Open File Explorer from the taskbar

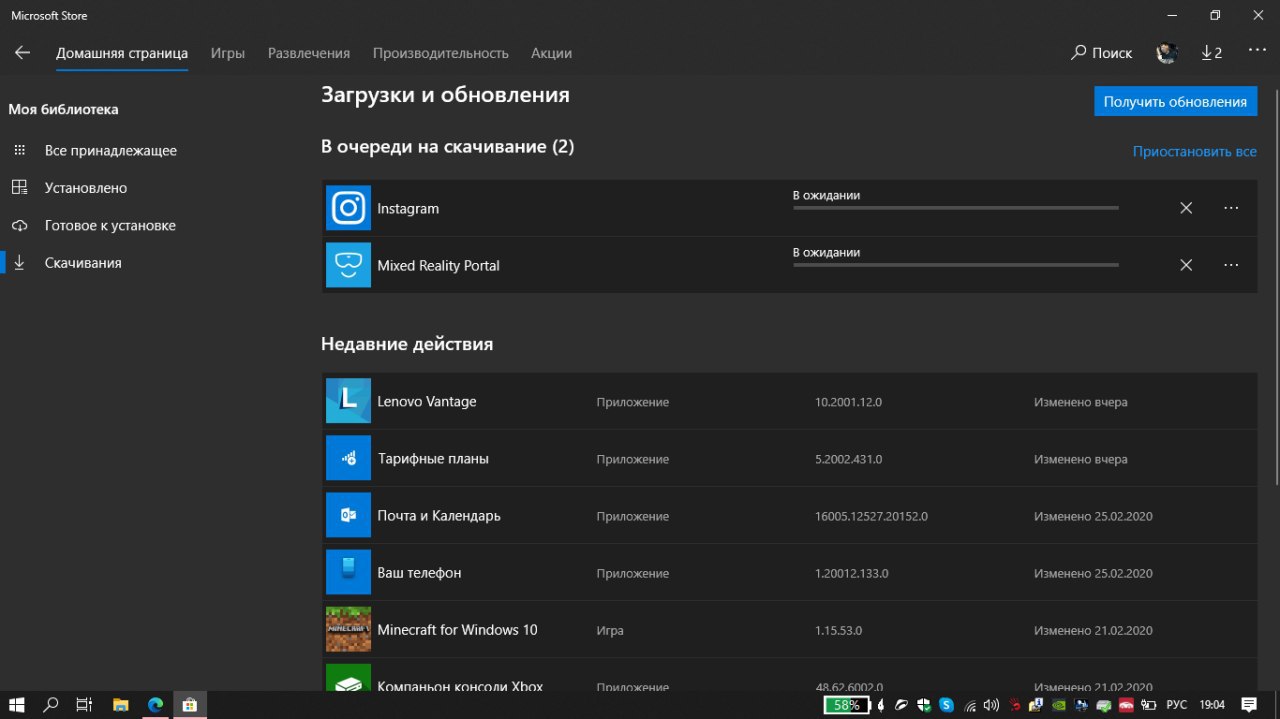tap(120, 704)
